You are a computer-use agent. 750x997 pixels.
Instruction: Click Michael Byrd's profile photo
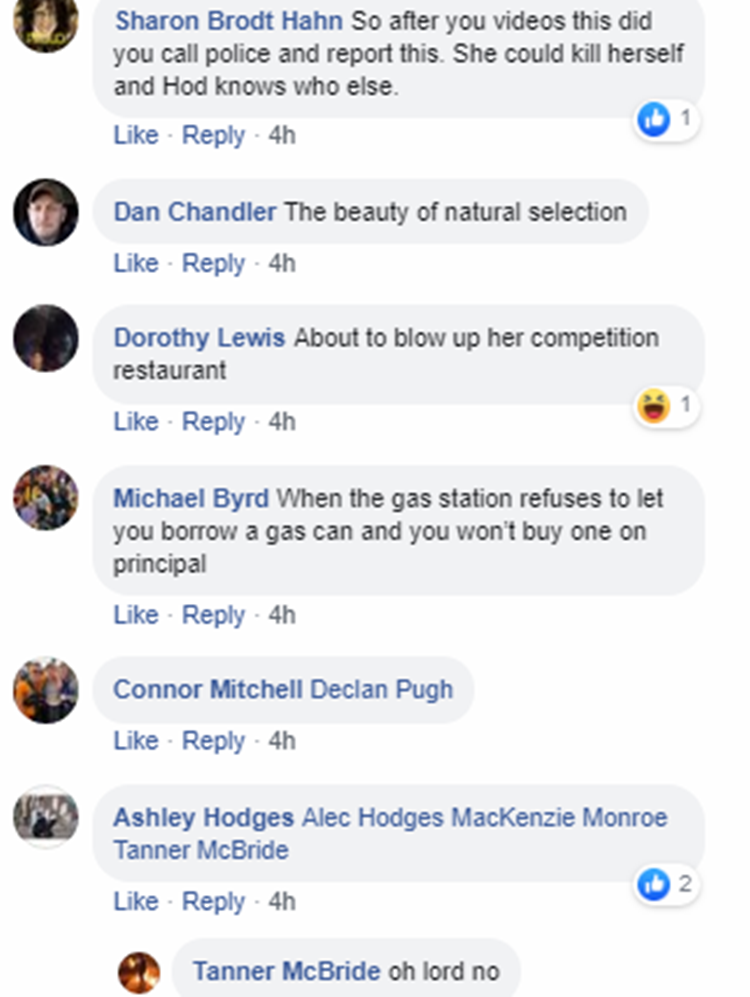[x=45, y=498]
